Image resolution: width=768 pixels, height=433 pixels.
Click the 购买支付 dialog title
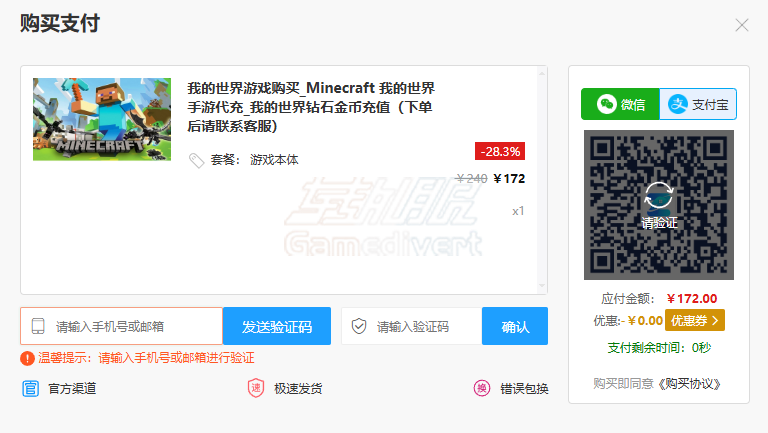(60, 23)
